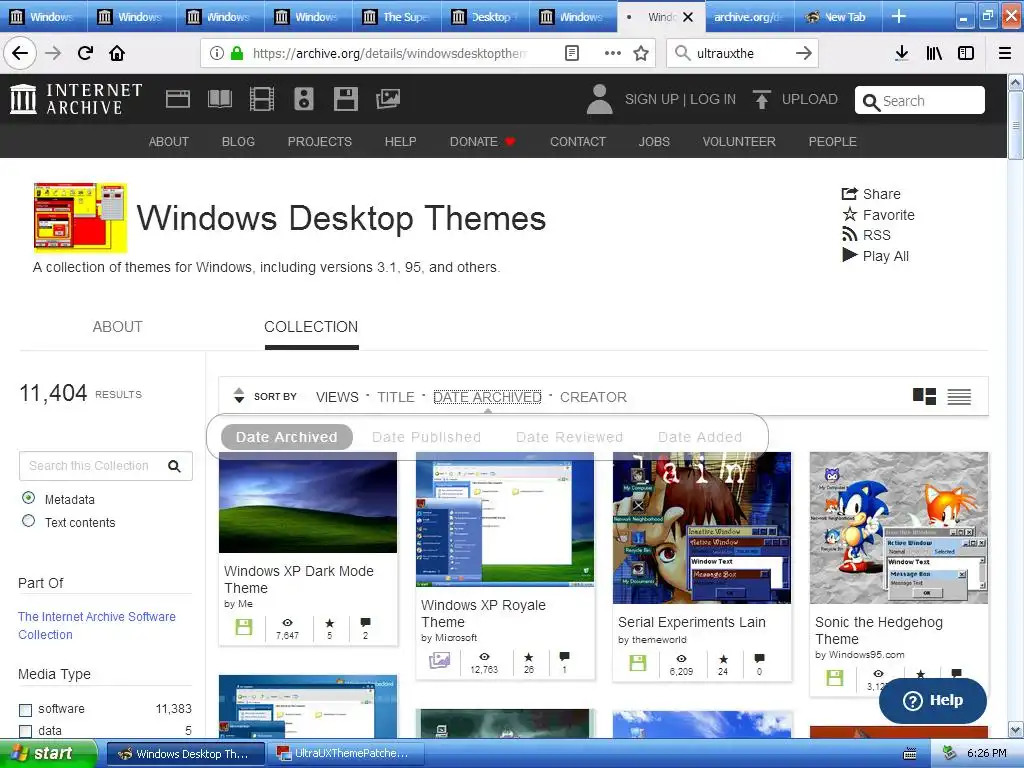This screenshot has height=768, width=1024.
Task: Open Internet Archive audio speaker icon
Action: tap(304, 99)
